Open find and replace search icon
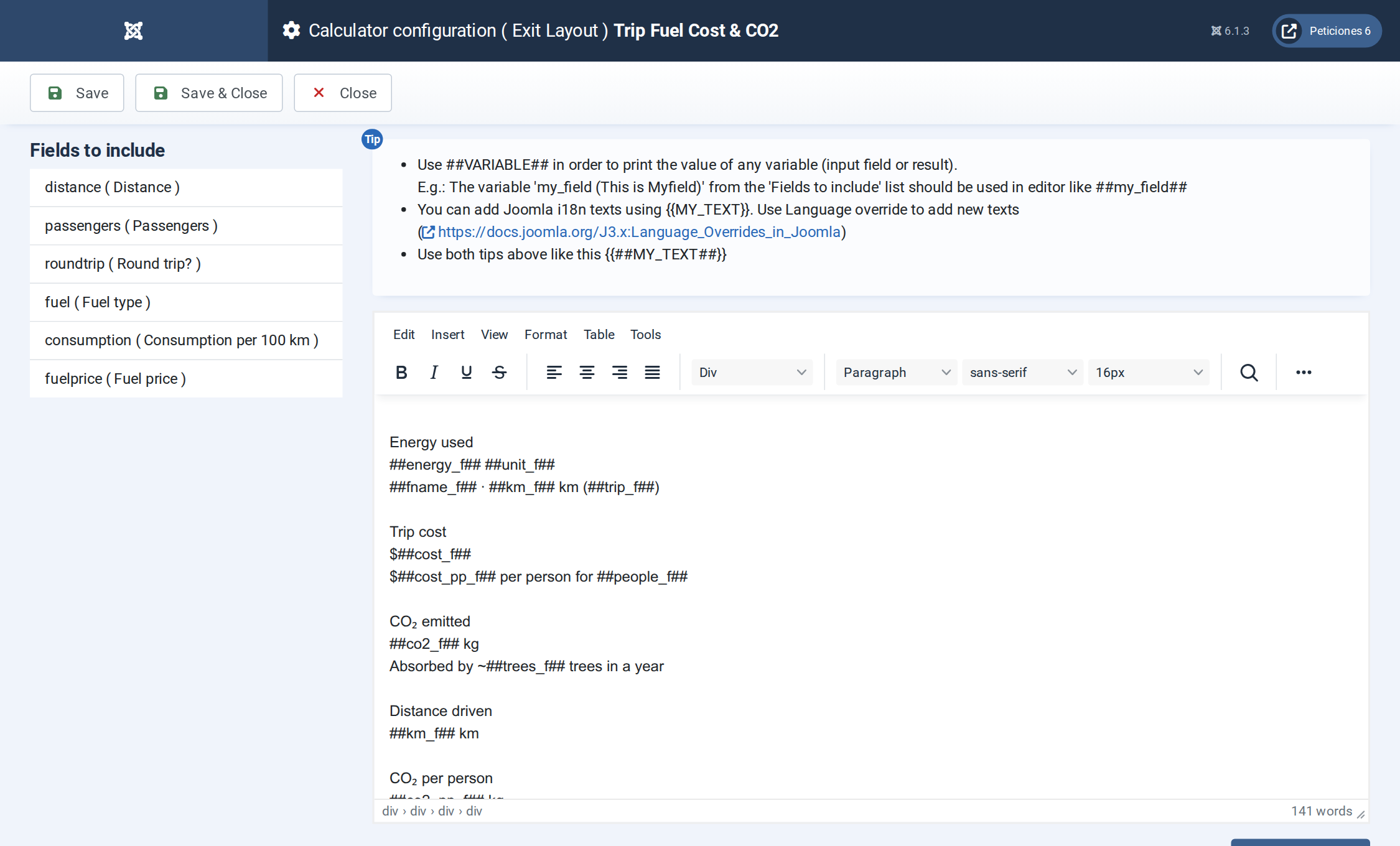Screen dimensions: 1400x846 1249,372
